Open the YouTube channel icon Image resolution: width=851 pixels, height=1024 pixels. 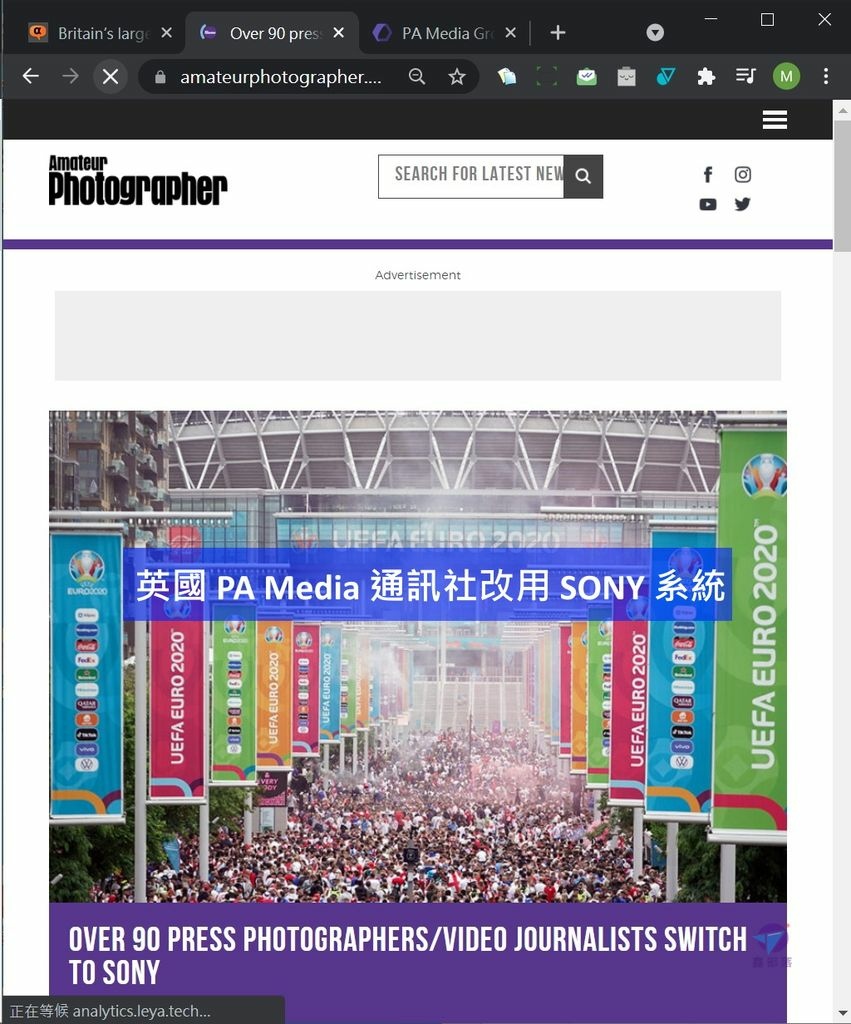(708, 204)
